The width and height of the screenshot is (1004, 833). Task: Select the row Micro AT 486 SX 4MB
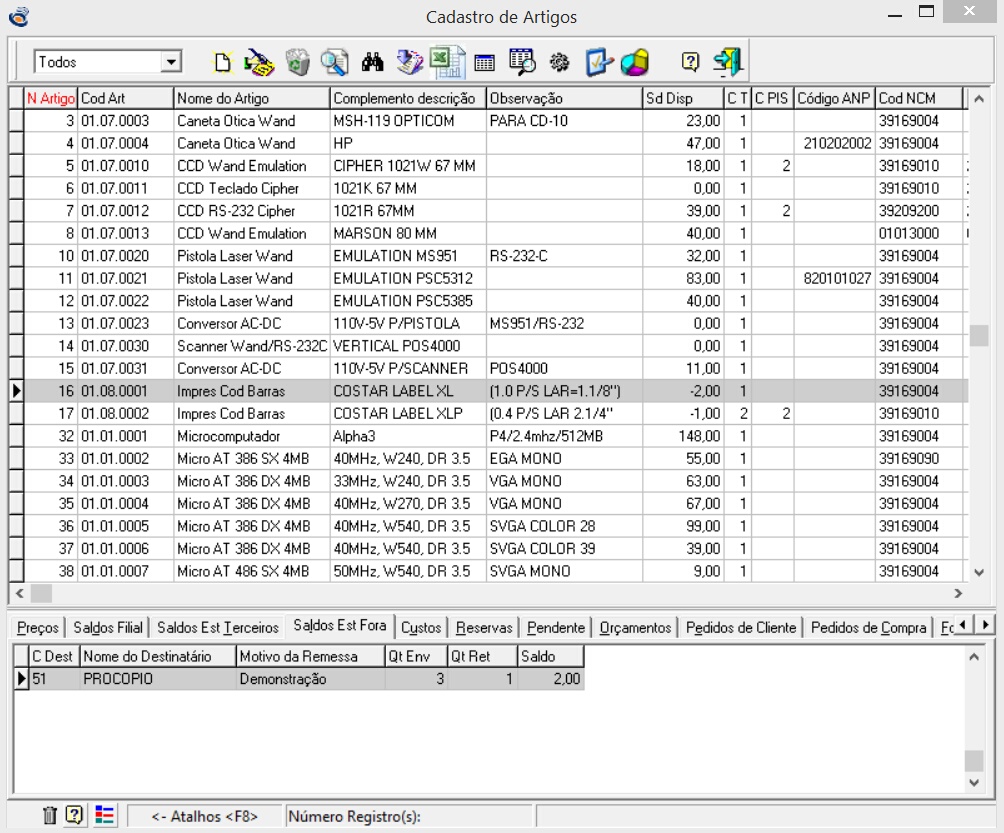[496, 571]
